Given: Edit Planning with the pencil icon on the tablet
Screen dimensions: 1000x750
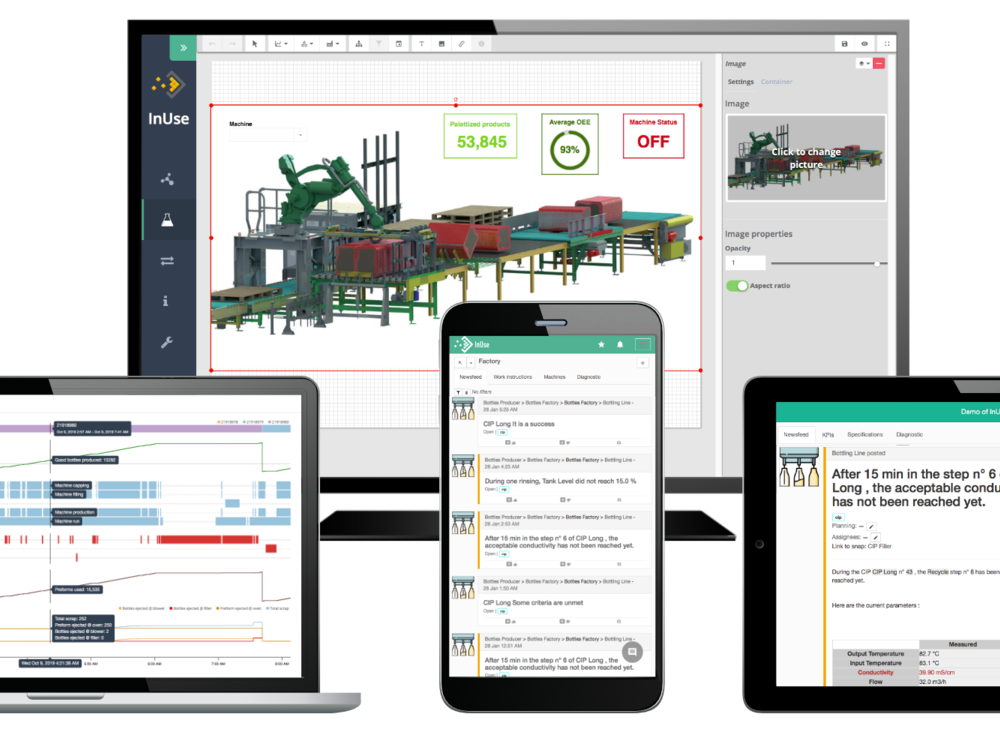Looking at the screenshot, I should tap(871, 526).
